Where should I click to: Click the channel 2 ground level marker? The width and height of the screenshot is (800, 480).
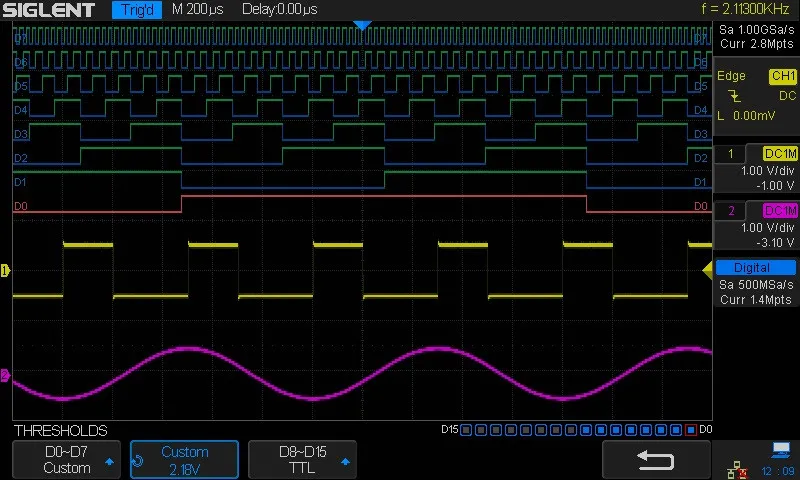pos(5,376)
